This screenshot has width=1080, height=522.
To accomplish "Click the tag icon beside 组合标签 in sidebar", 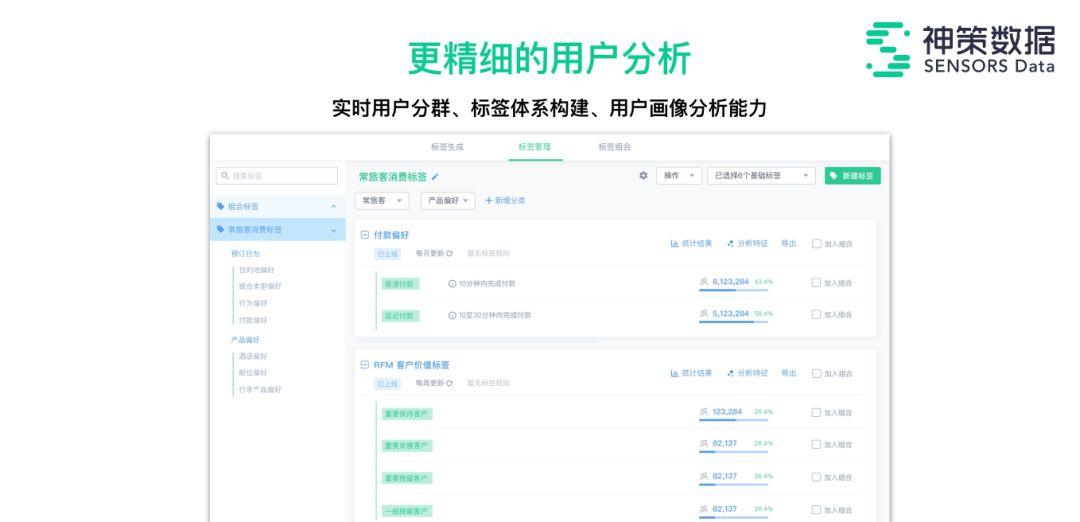I will 220,206.
